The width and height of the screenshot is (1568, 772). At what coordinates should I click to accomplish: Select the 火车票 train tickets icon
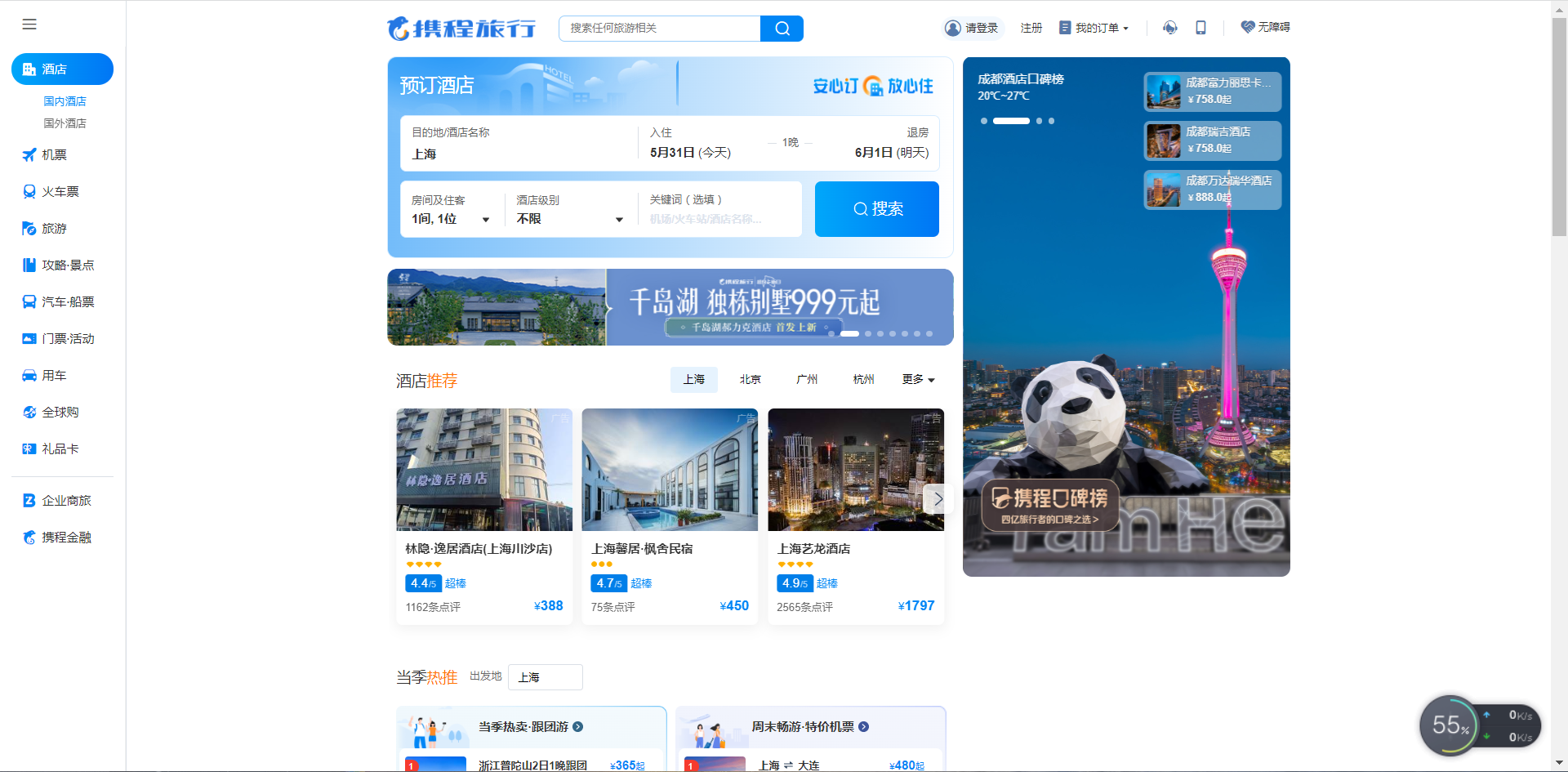tap(29, 192)
